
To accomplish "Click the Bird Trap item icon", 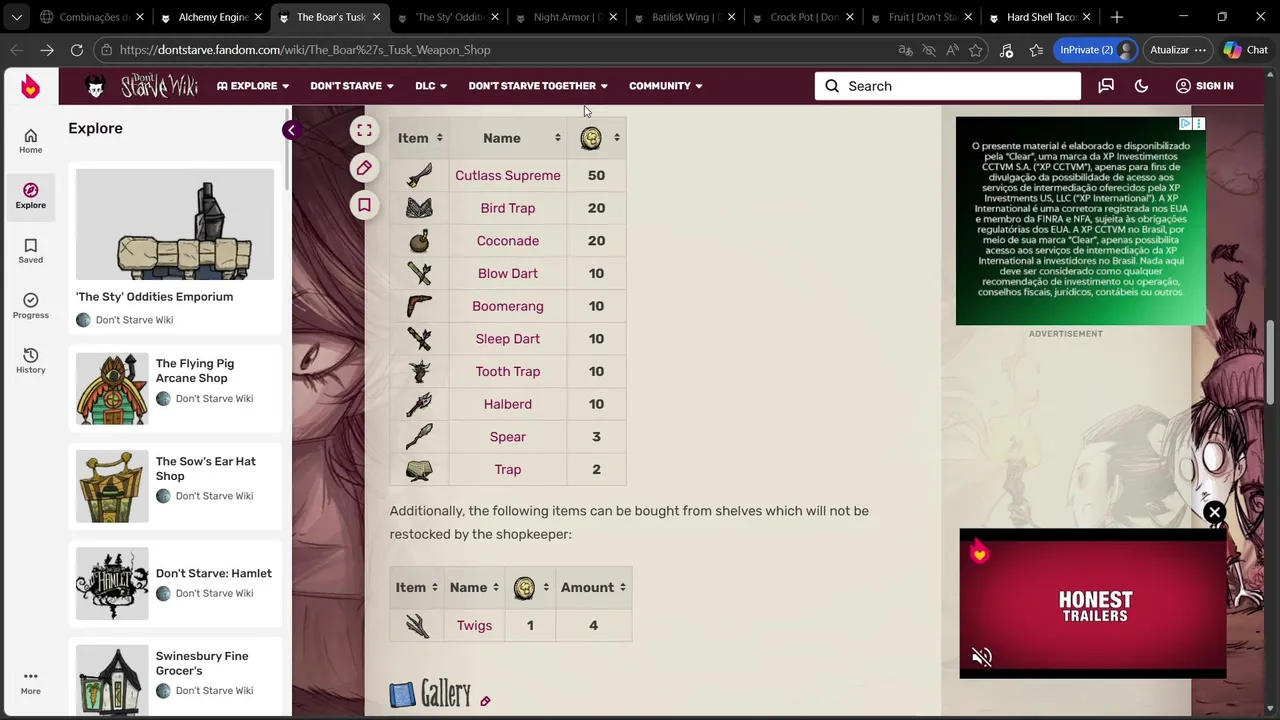I will coord(419,208).
